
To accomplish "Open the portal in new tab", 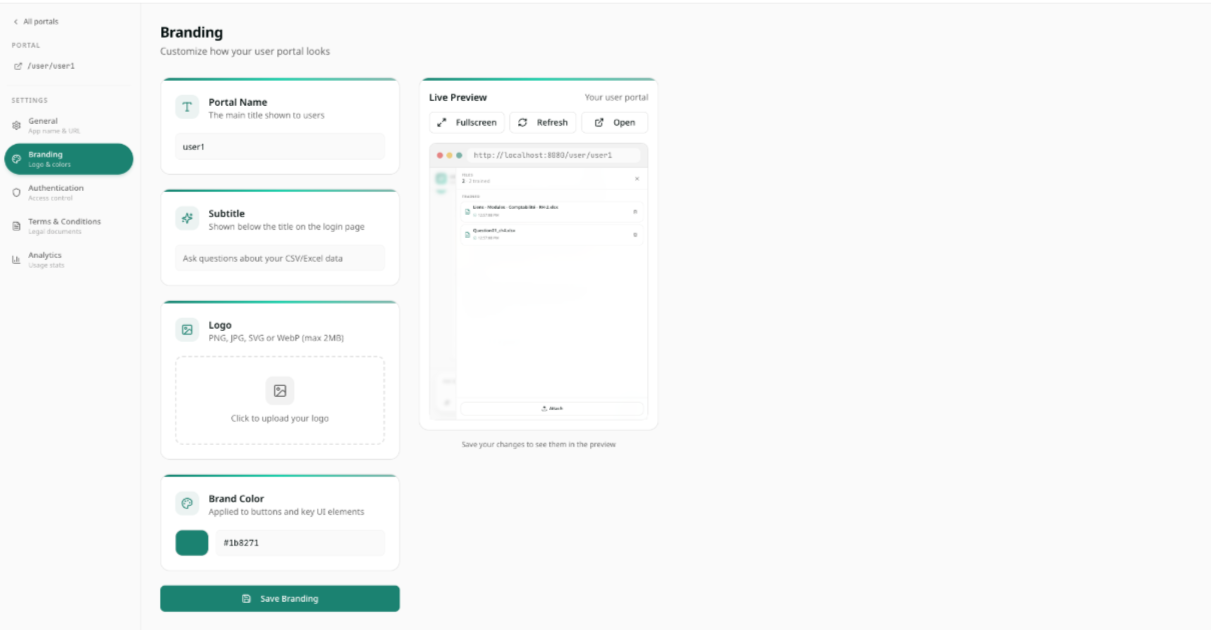I will [615, 122].
